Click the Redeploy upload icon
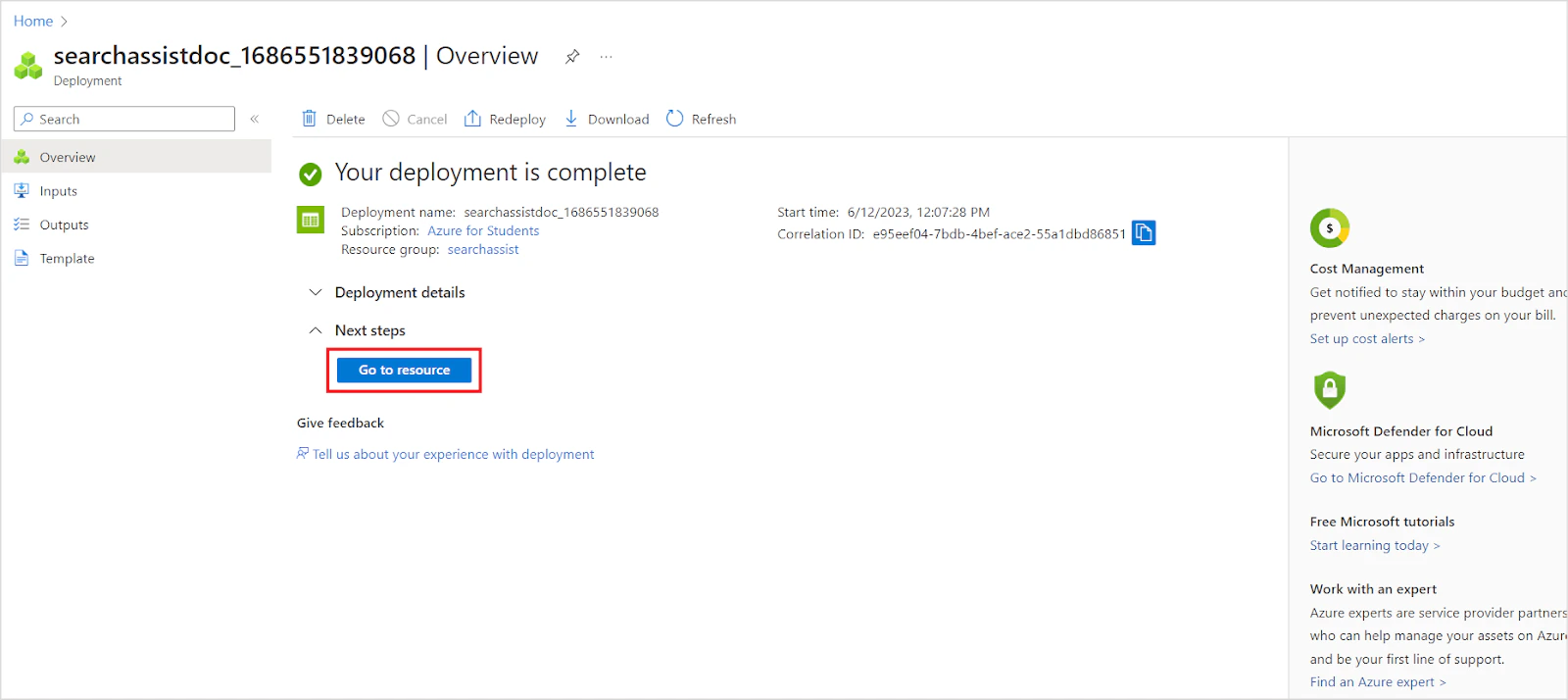 [x=472, y=119]
